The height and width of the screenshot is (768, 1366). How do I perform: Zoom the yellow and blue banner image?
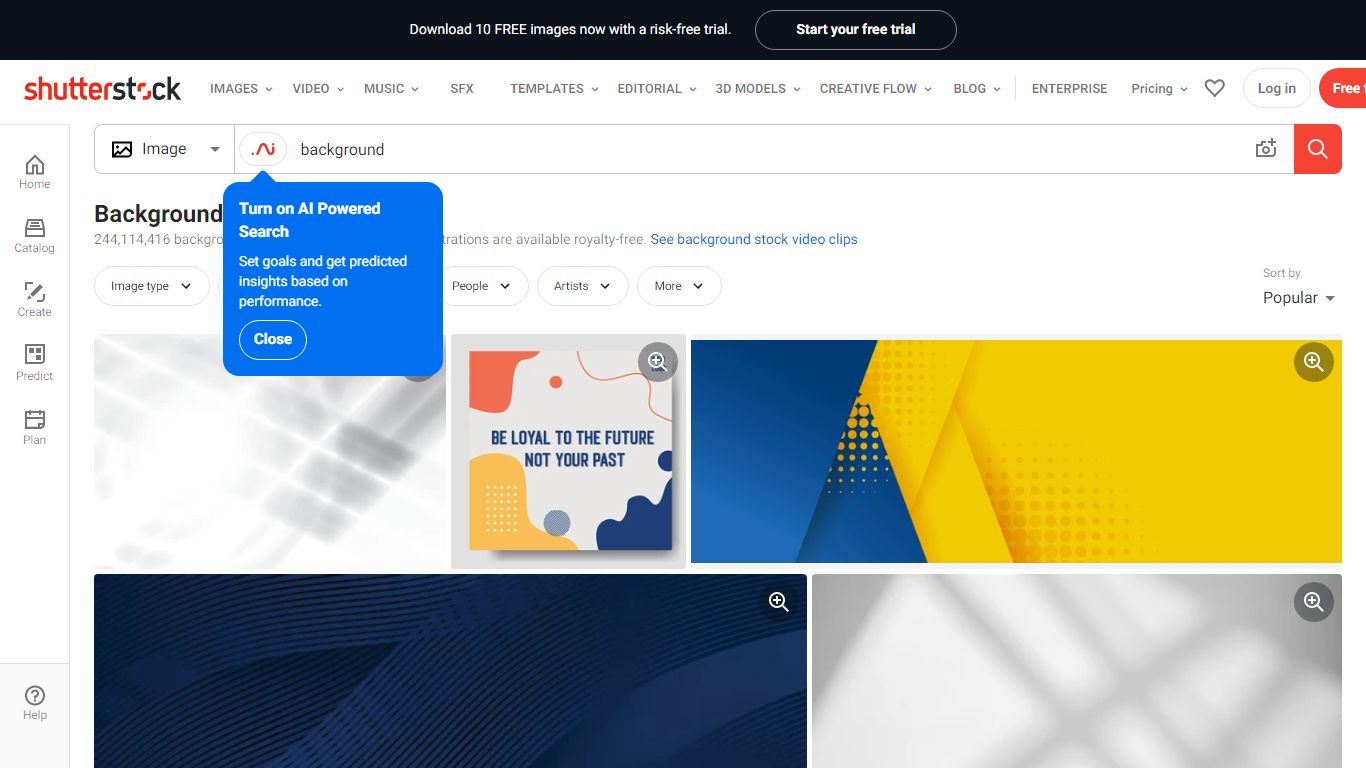1313,362
